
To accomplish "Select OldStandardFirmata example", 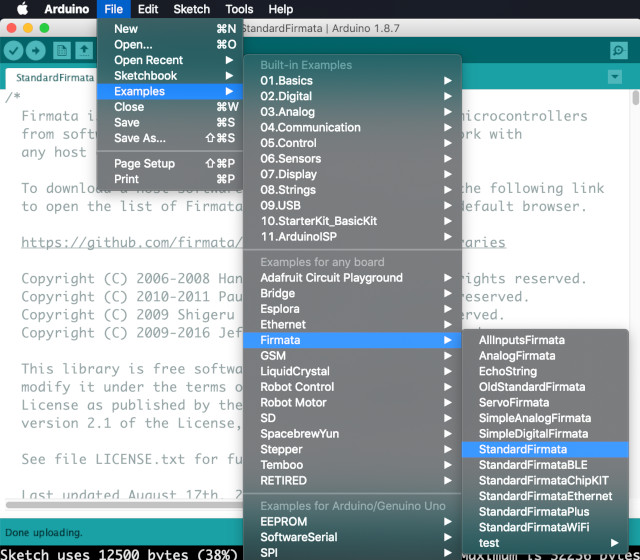I will 545,387.
